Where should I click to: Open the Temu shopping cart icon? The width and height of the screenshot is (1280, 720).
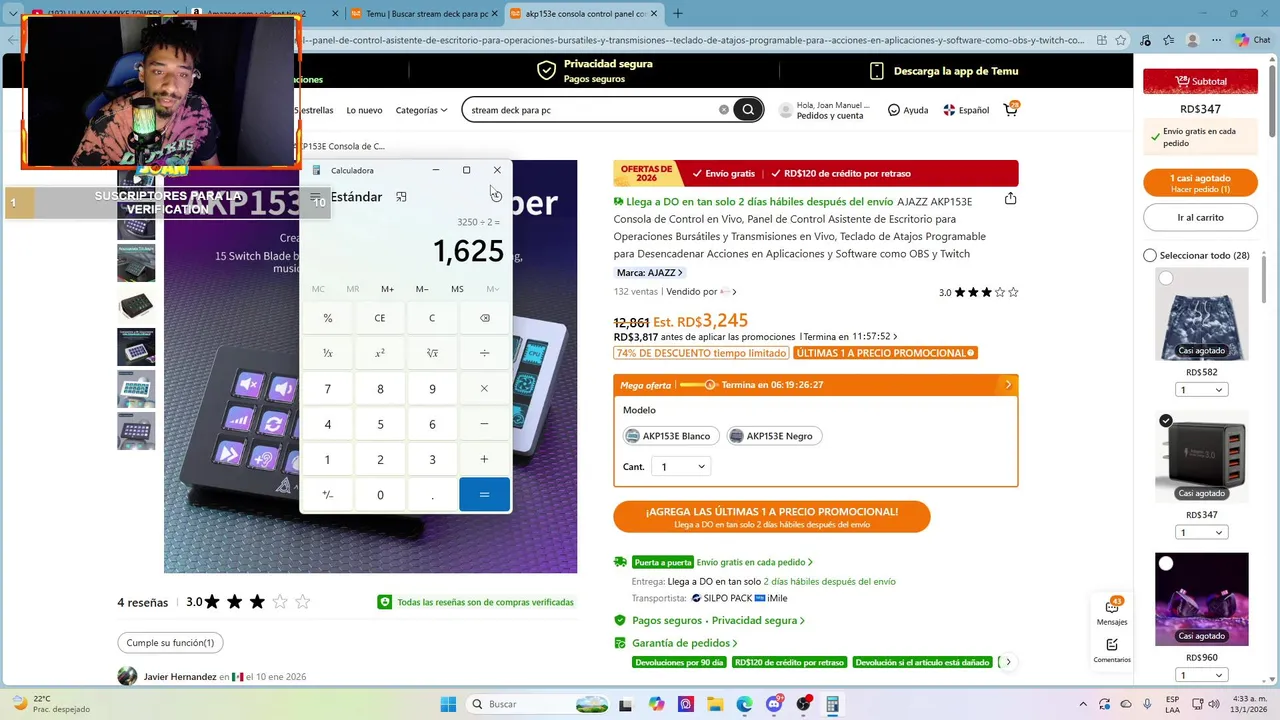pos(1011,109)
